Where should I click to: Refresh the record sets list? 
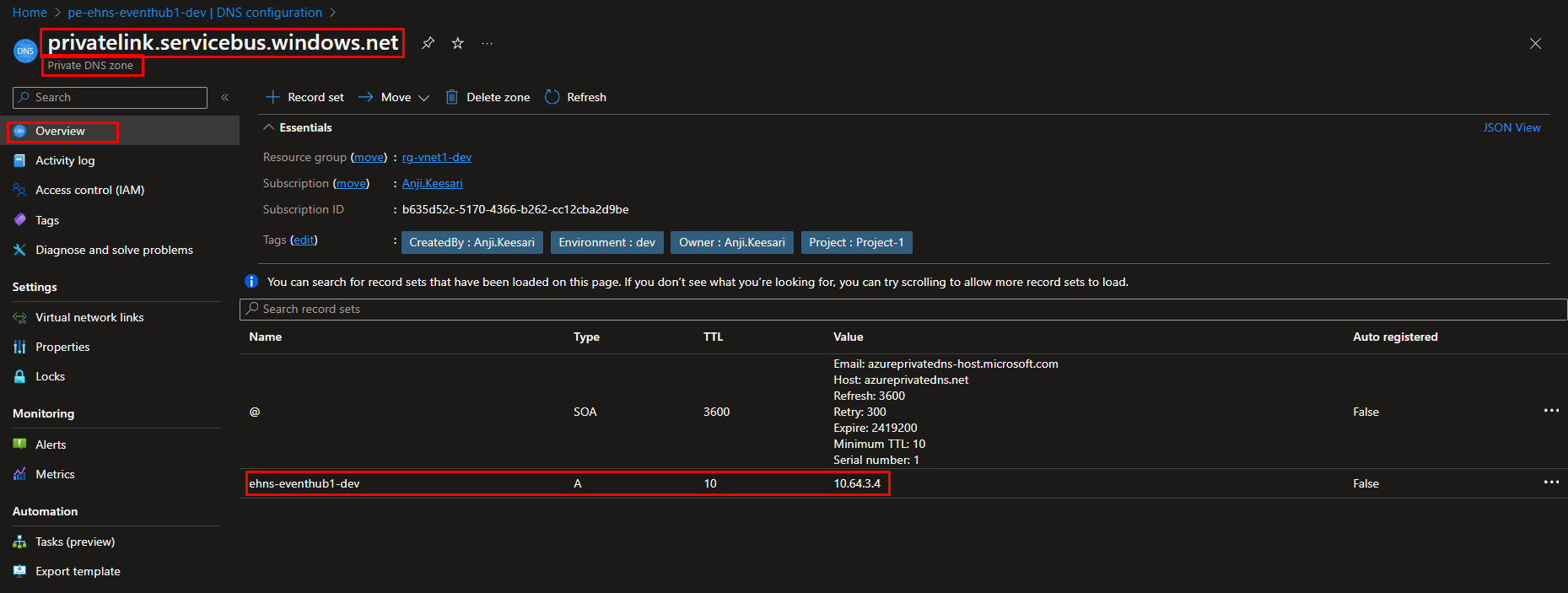pos(576,97)
